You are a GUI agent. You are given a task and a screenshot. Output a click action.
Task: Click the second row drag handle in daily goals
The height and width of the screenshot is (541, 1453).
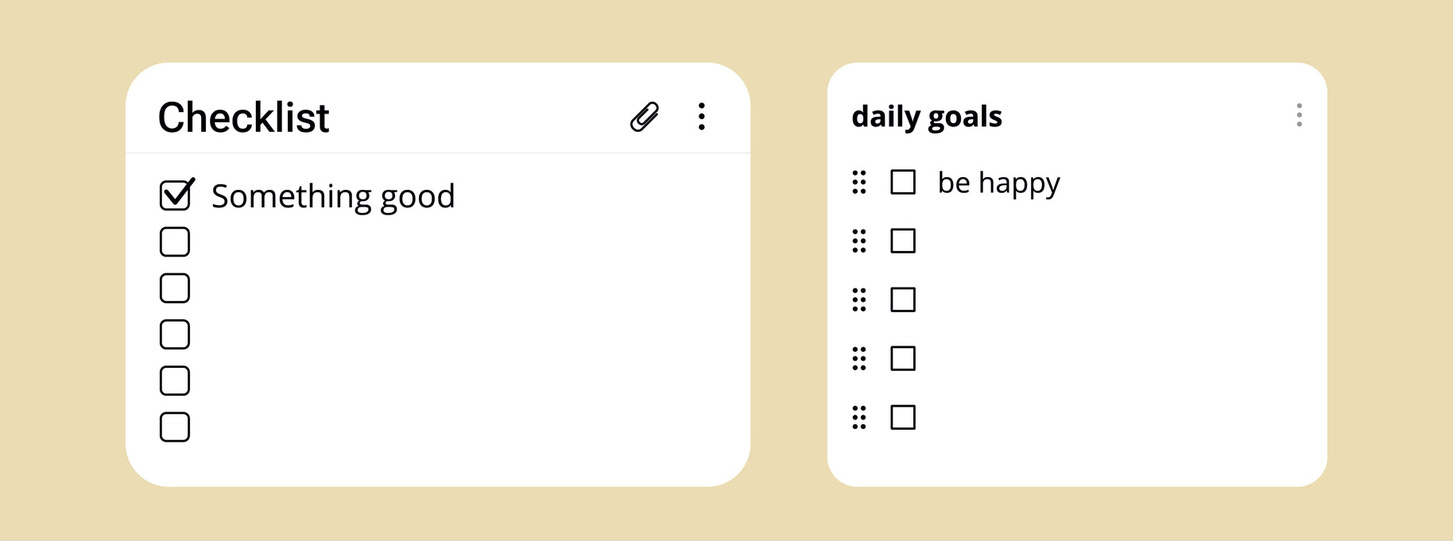tap(859, 241)
